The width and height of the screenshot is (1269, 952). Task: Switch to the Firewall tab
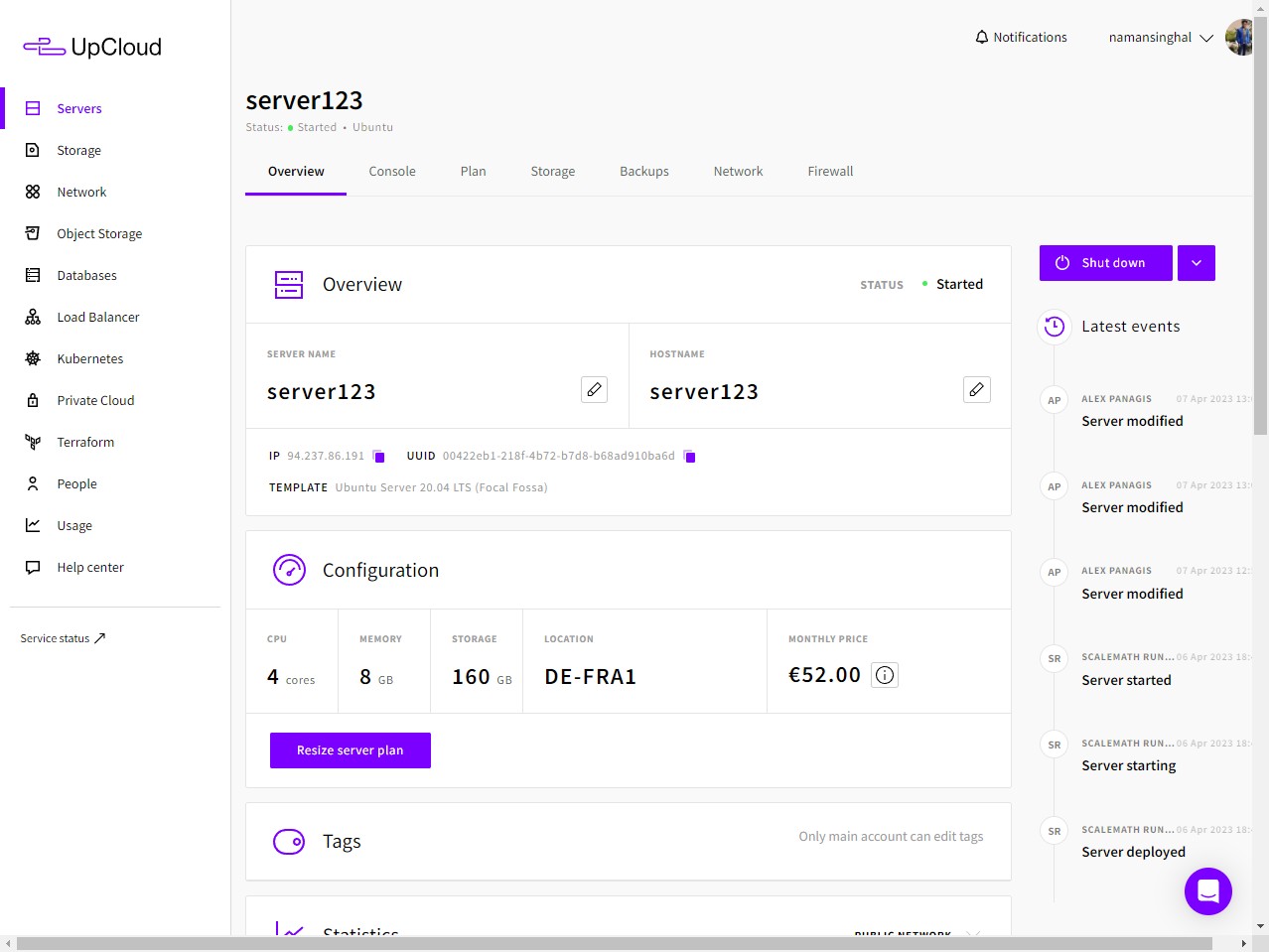pos(830,171)
